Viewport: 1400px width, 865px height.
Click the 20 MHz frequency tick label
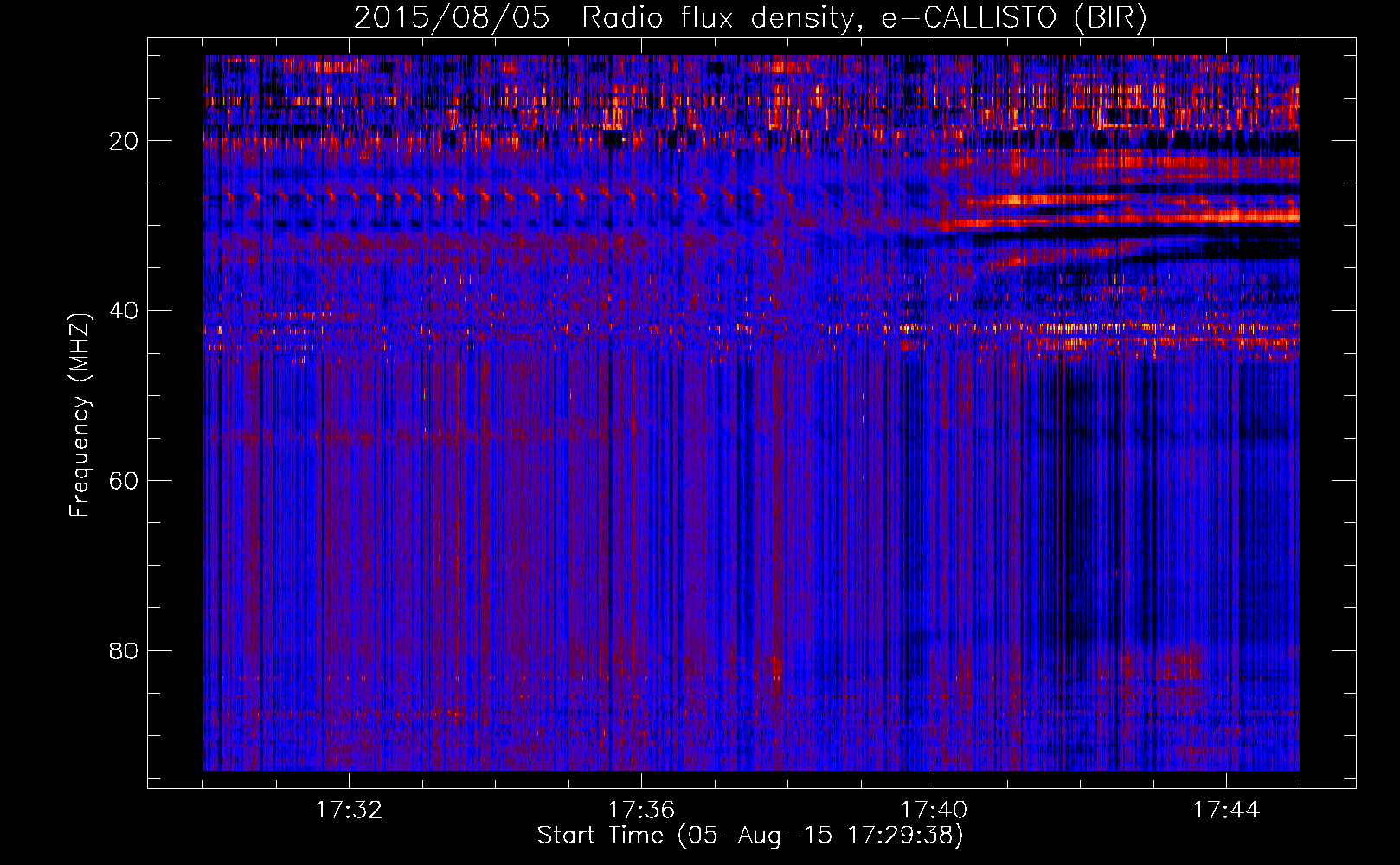124,141
